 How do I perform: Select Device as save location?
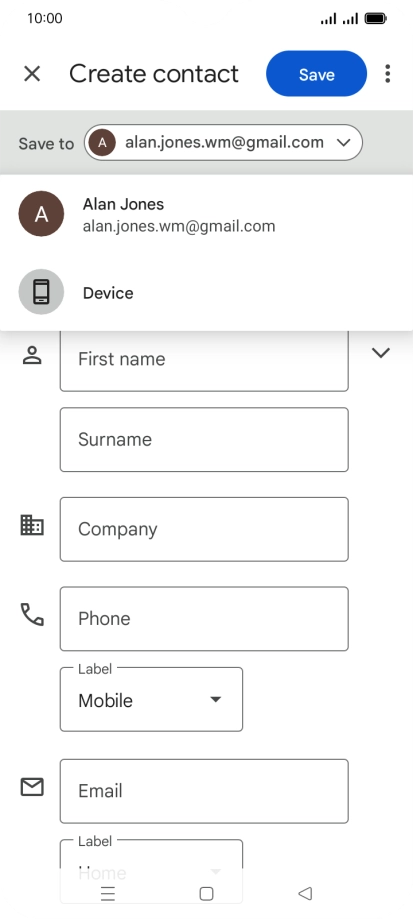click(x=206, y=292)
